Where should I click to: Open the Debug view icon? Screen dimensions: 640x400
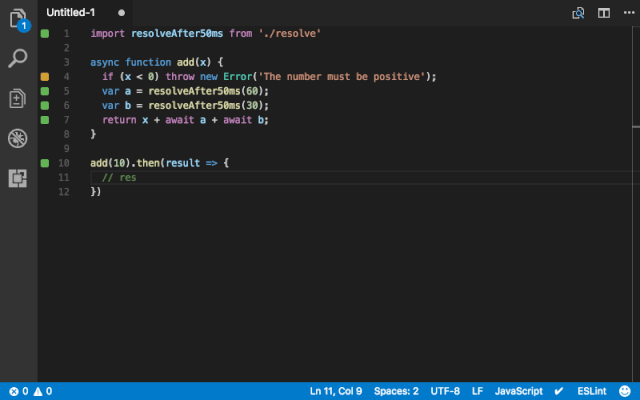coord(18,138)
